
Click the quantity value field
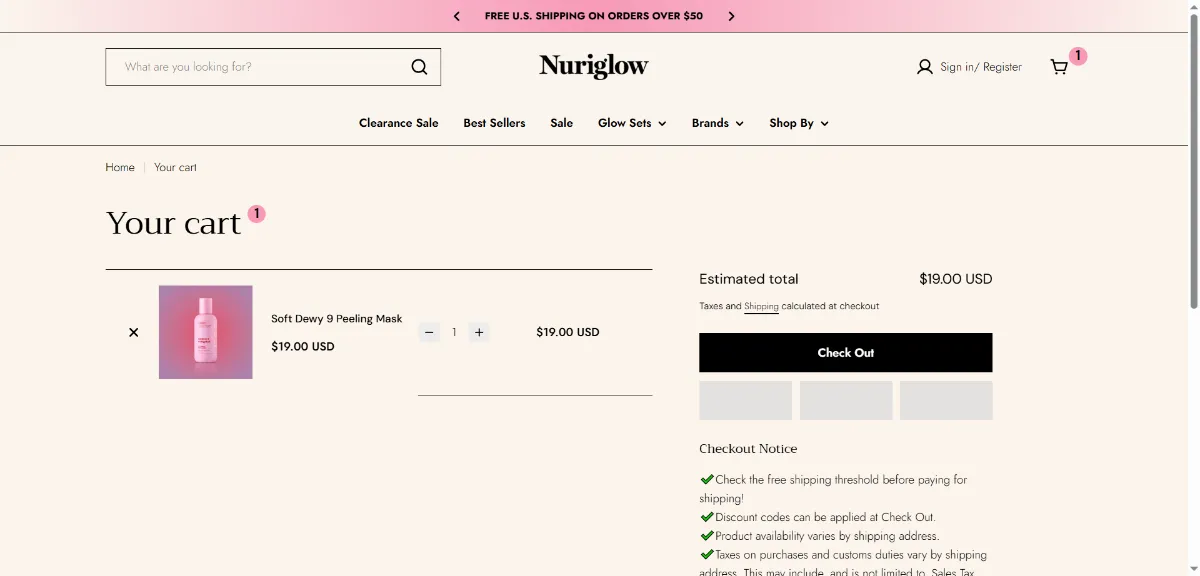[x=454, y=332]
